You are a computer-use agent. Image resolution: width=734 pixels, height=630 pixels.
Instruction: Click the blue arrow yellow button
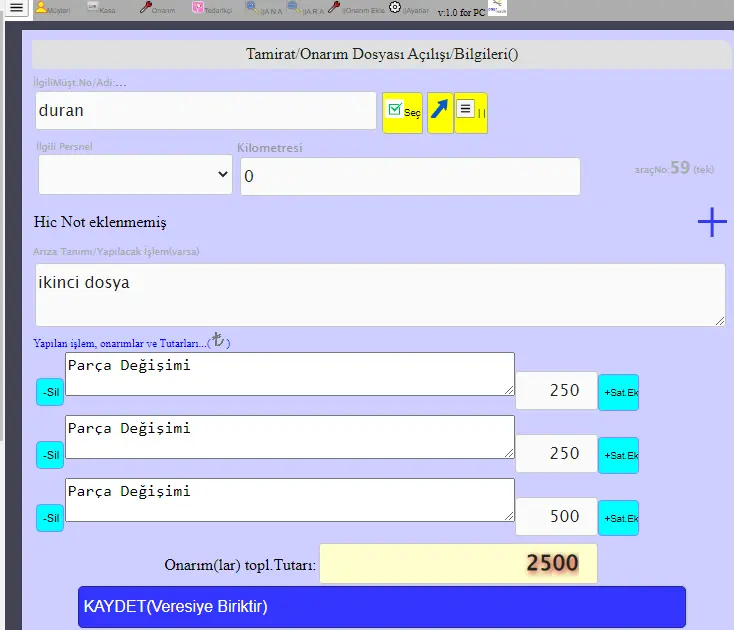click(440, 112)
